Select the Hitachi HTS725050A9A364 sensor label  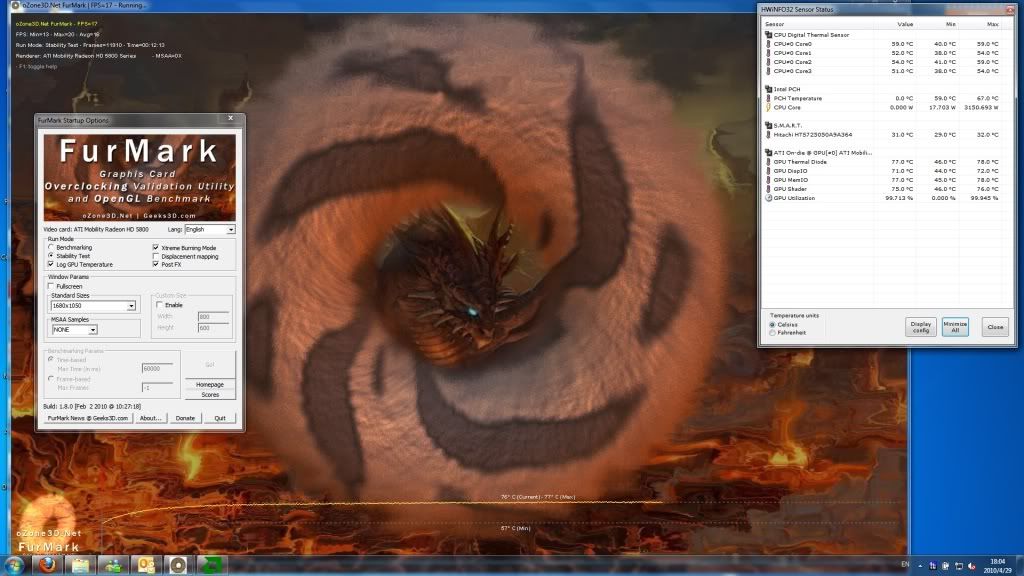tap(812, 135)
